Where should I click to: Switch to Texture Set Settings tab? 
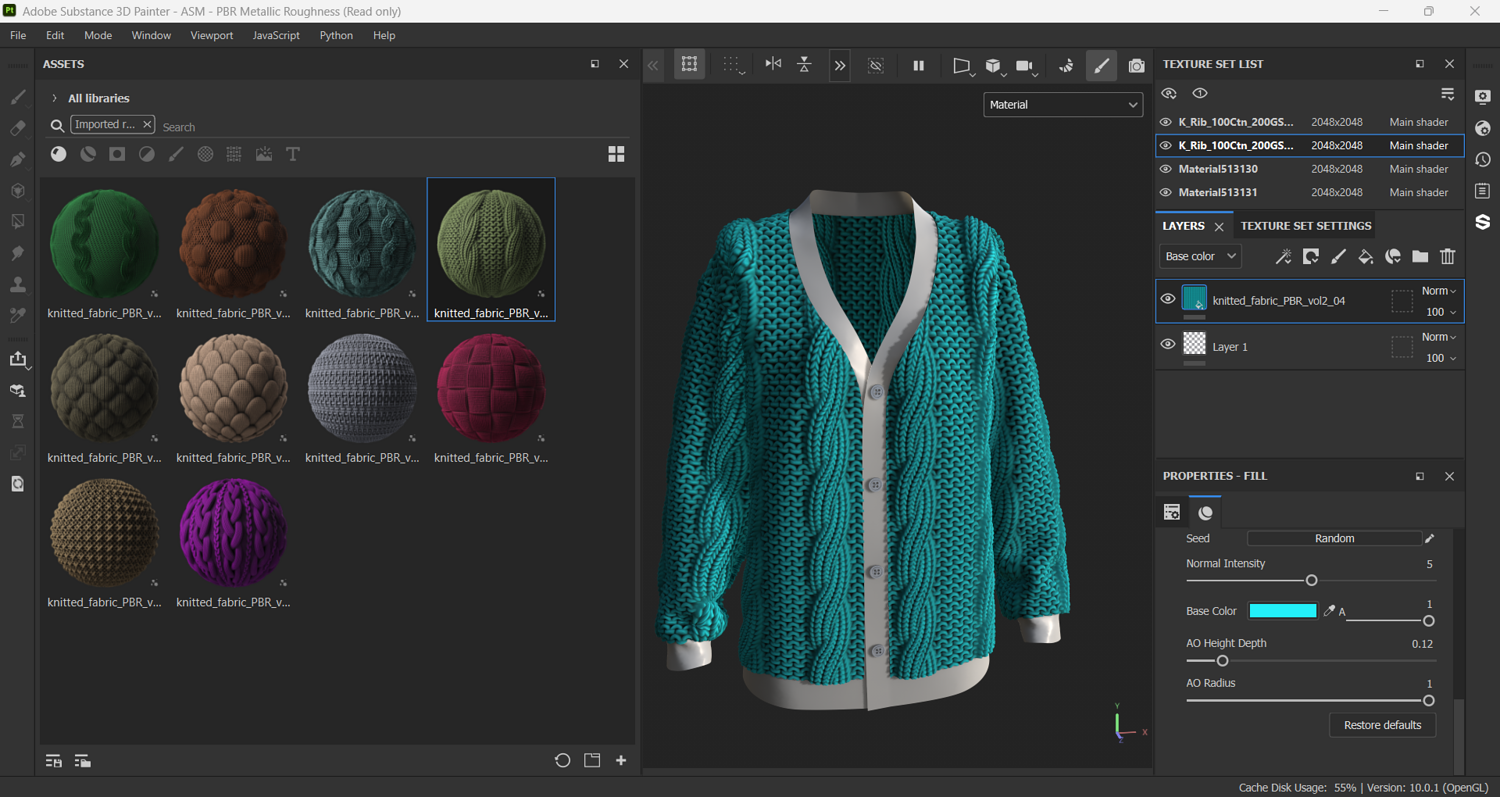coord(1305,226)
